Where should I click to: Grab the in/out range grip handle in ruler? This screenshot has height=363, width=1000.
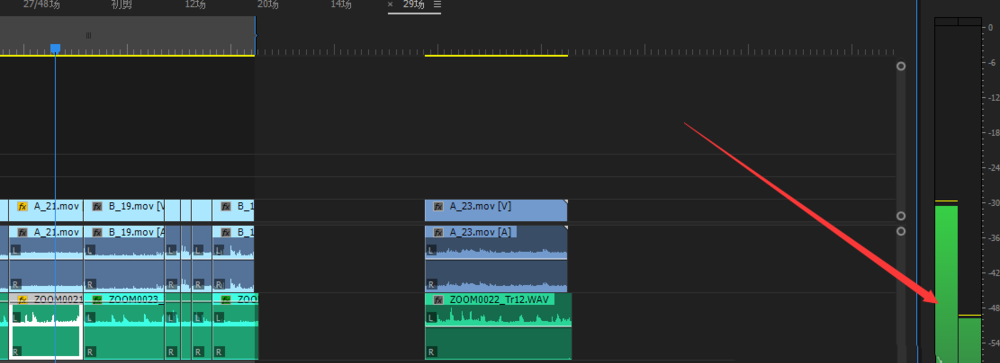[x=88, y=36]
